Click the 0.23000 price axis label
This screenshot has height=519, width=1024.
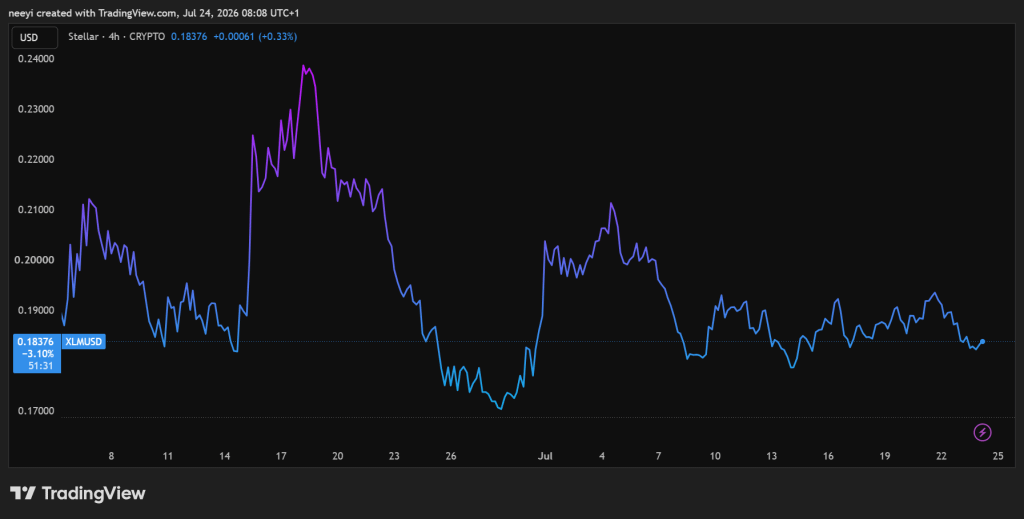pyautogui.click(x=36, y=109)
